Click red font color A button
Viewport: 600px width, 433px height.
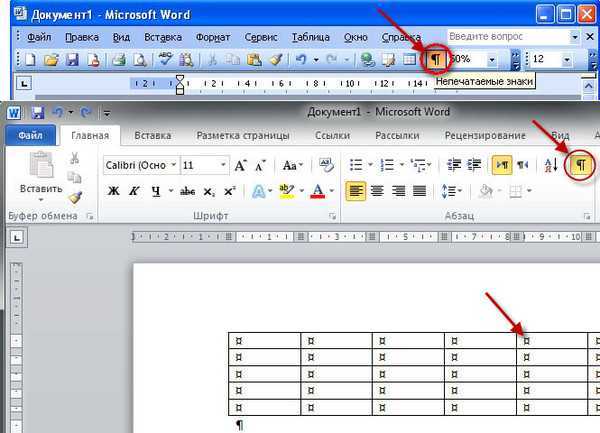click(318, 190)
